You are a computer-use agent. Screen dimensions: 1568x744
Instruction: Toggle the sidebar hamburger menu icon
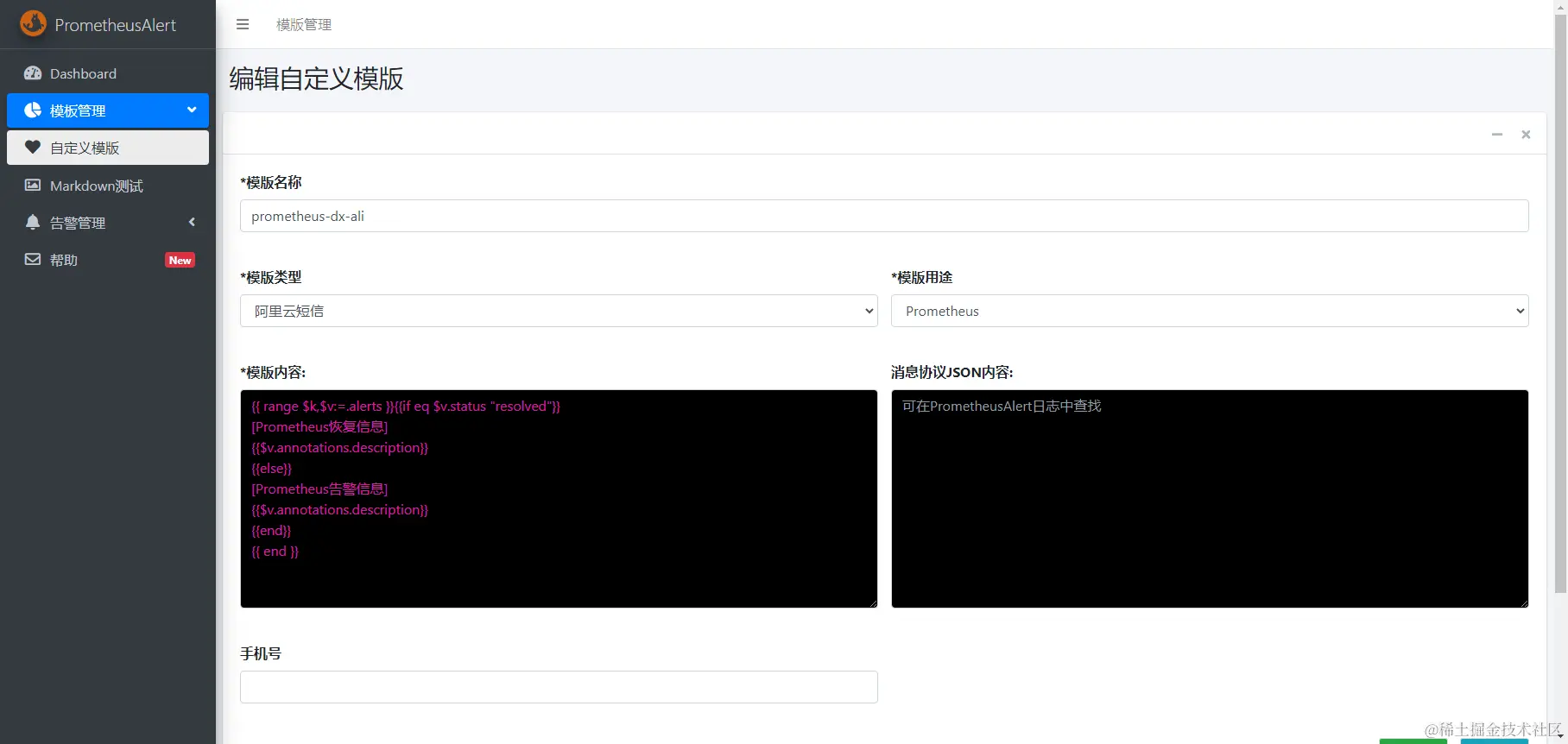click(x=243, y=24)
